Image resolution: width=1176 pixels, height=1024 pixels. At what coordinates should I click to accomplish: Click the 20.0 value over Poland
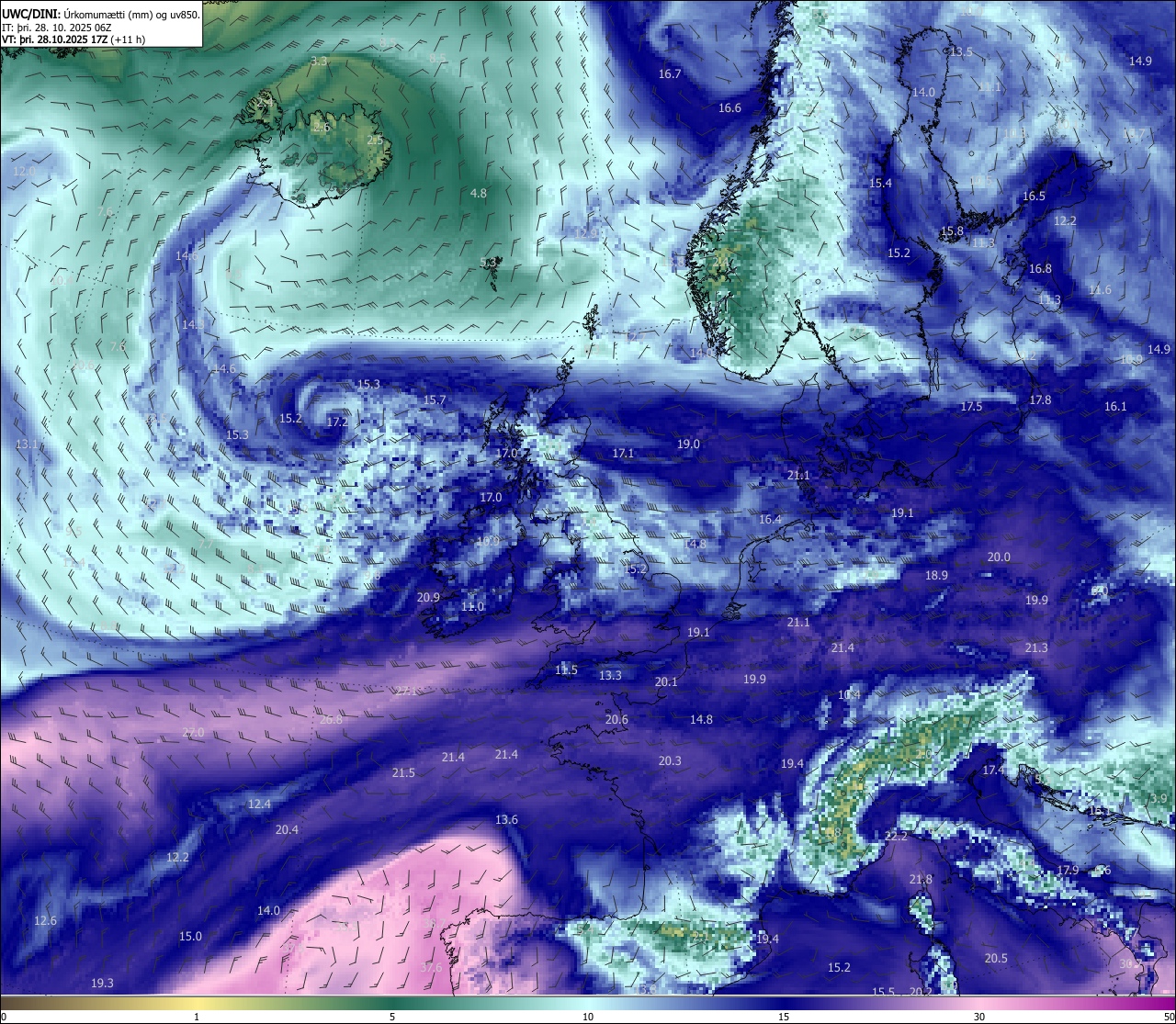pos(999,557)
